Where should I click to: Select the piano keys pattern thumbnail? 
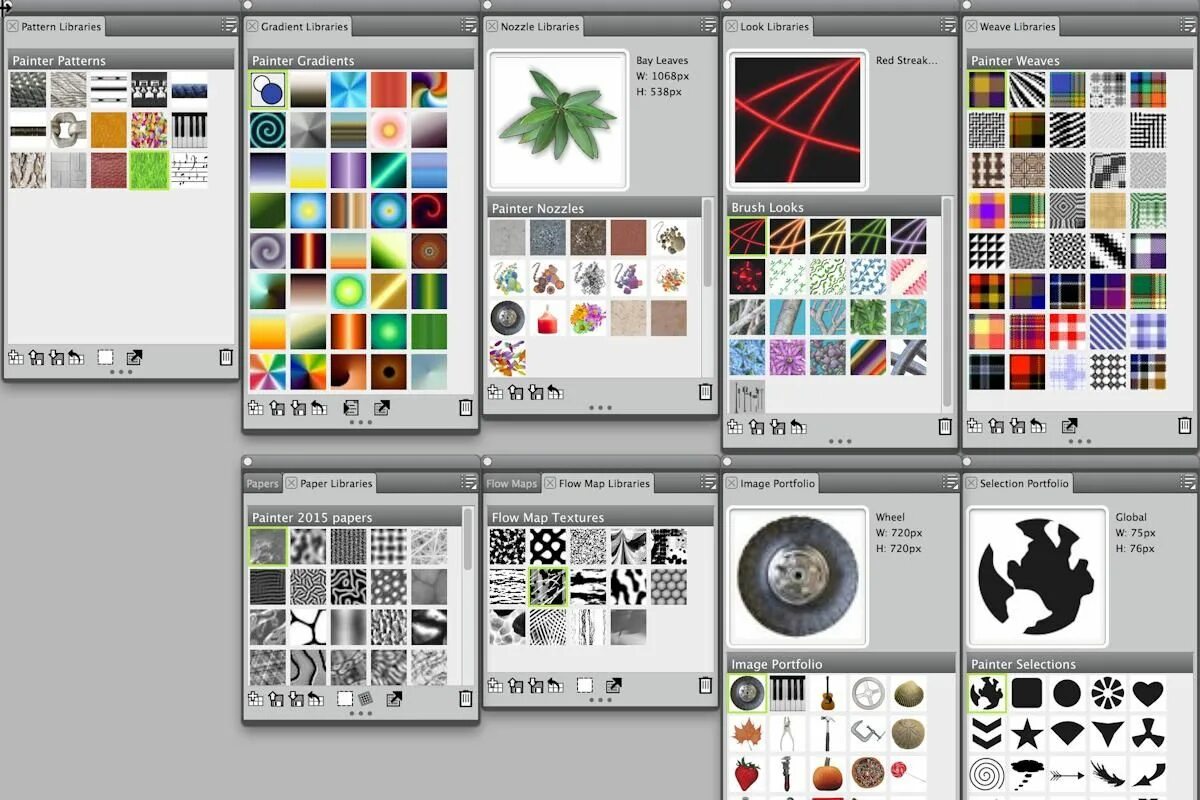[189, 130]
